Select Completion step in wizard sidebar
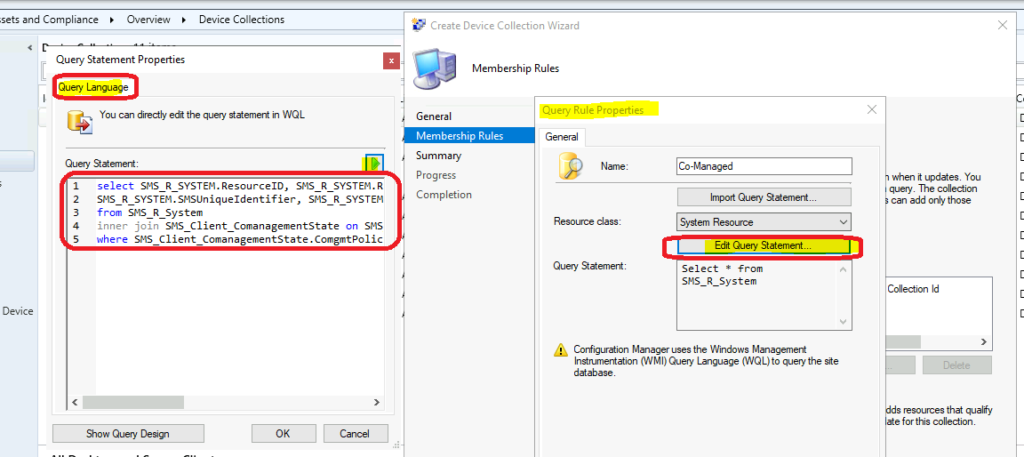 coord(444,195)
